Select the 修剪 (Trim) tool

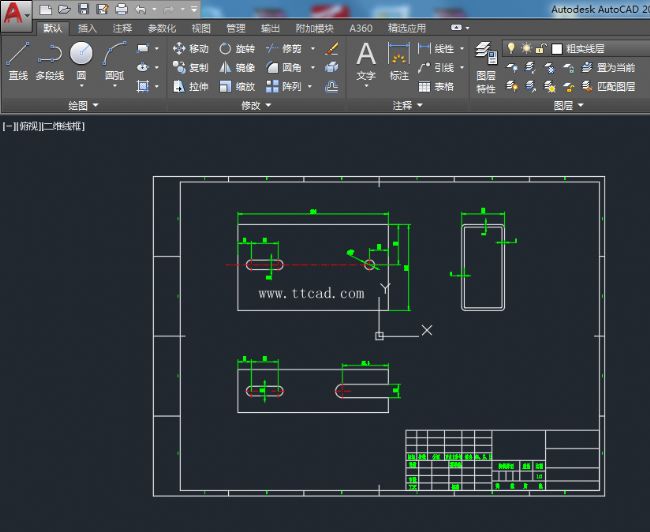pyautogui.click(x=284, y=49)
